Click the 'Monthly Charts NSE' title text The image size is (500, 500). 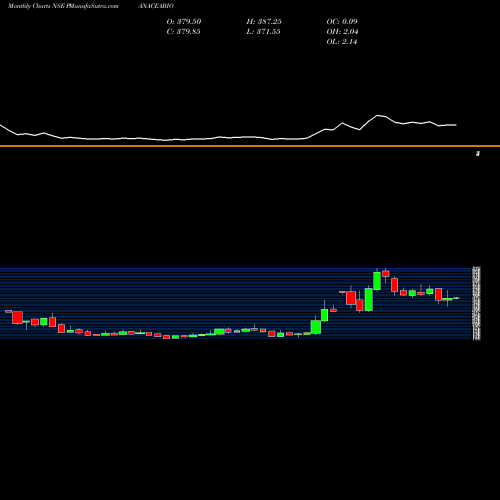(x=36, y=6)
